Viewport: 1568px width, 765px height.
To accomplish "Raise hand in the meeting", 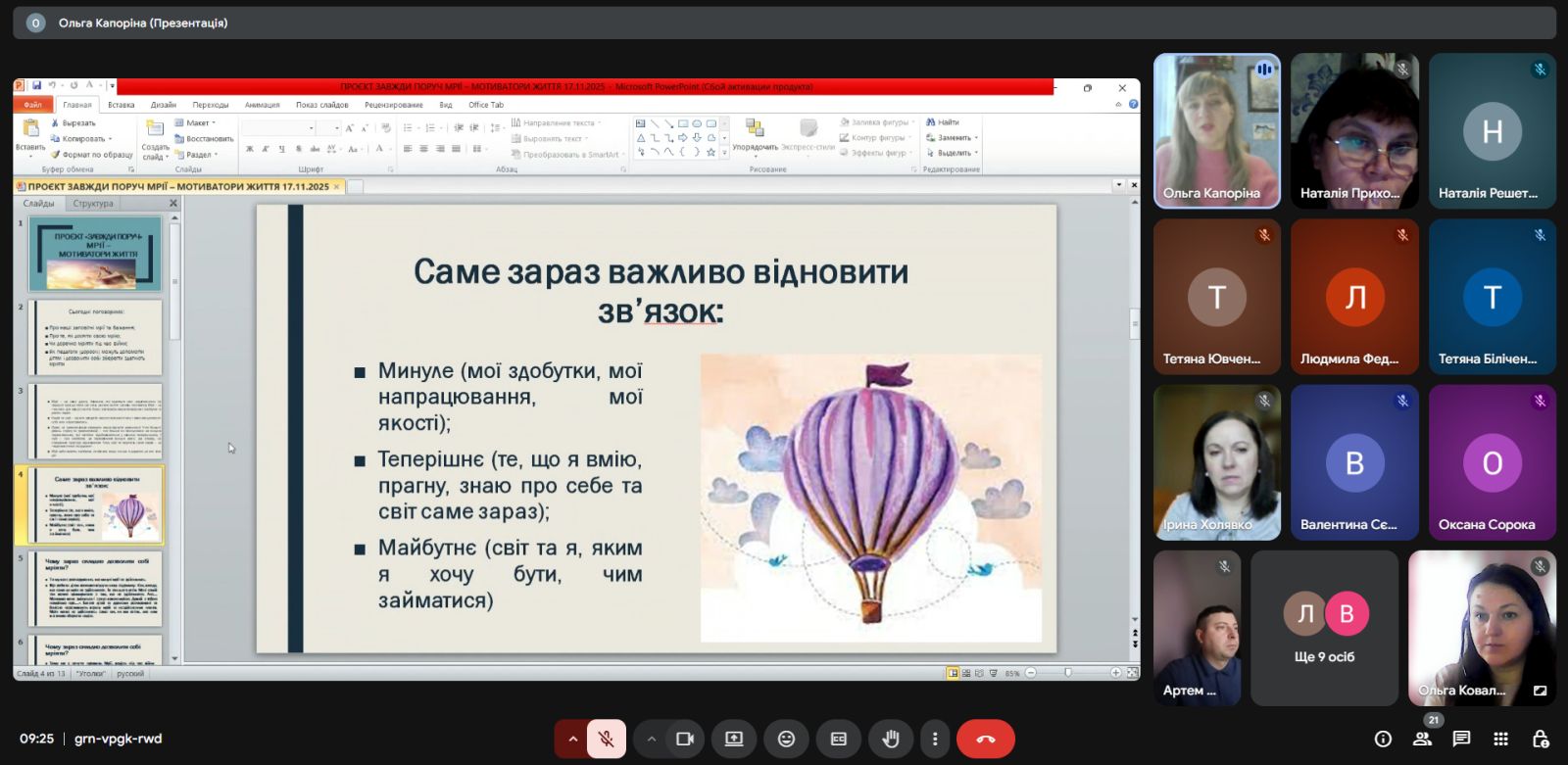I will tap(891, 740).
